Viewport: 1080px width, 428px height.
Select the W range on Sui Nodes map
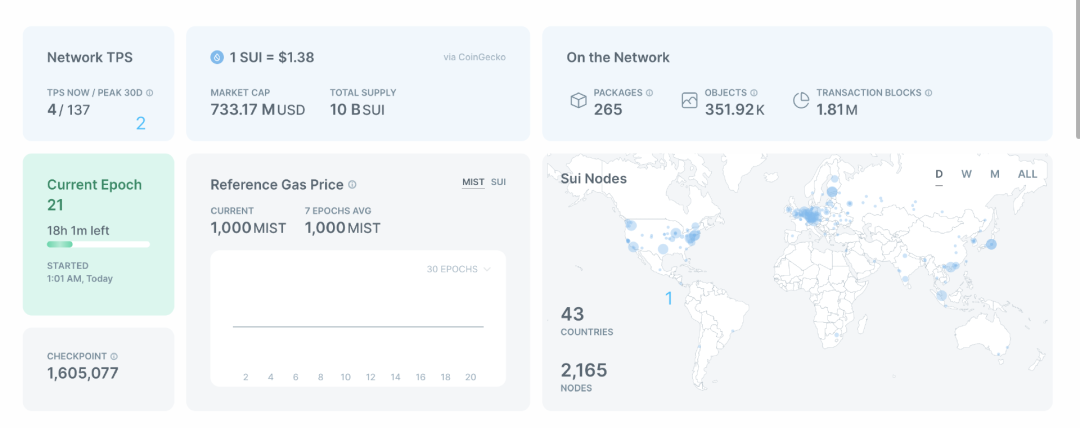click(x=966, y=174)
